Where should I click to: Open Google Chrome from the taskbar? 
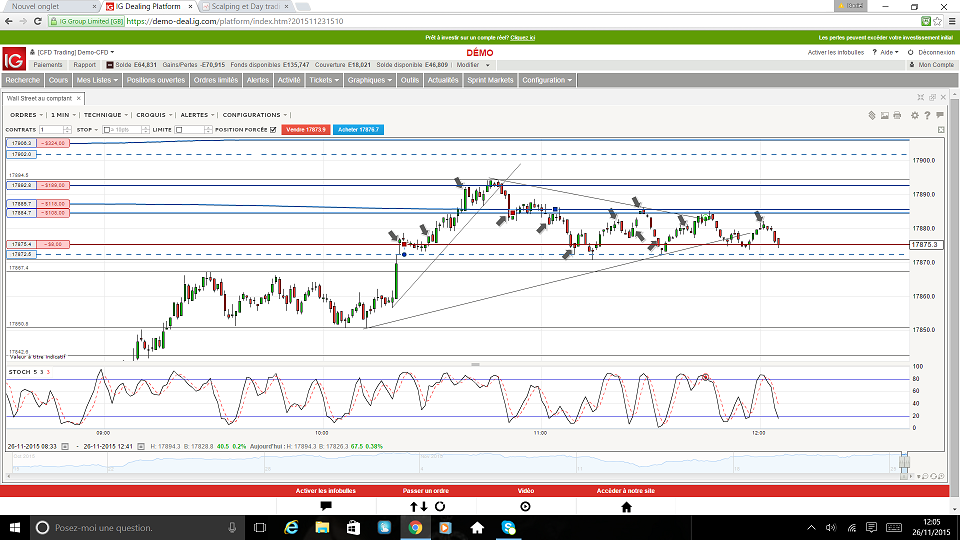pyautogui.click(x=414, y=527)
